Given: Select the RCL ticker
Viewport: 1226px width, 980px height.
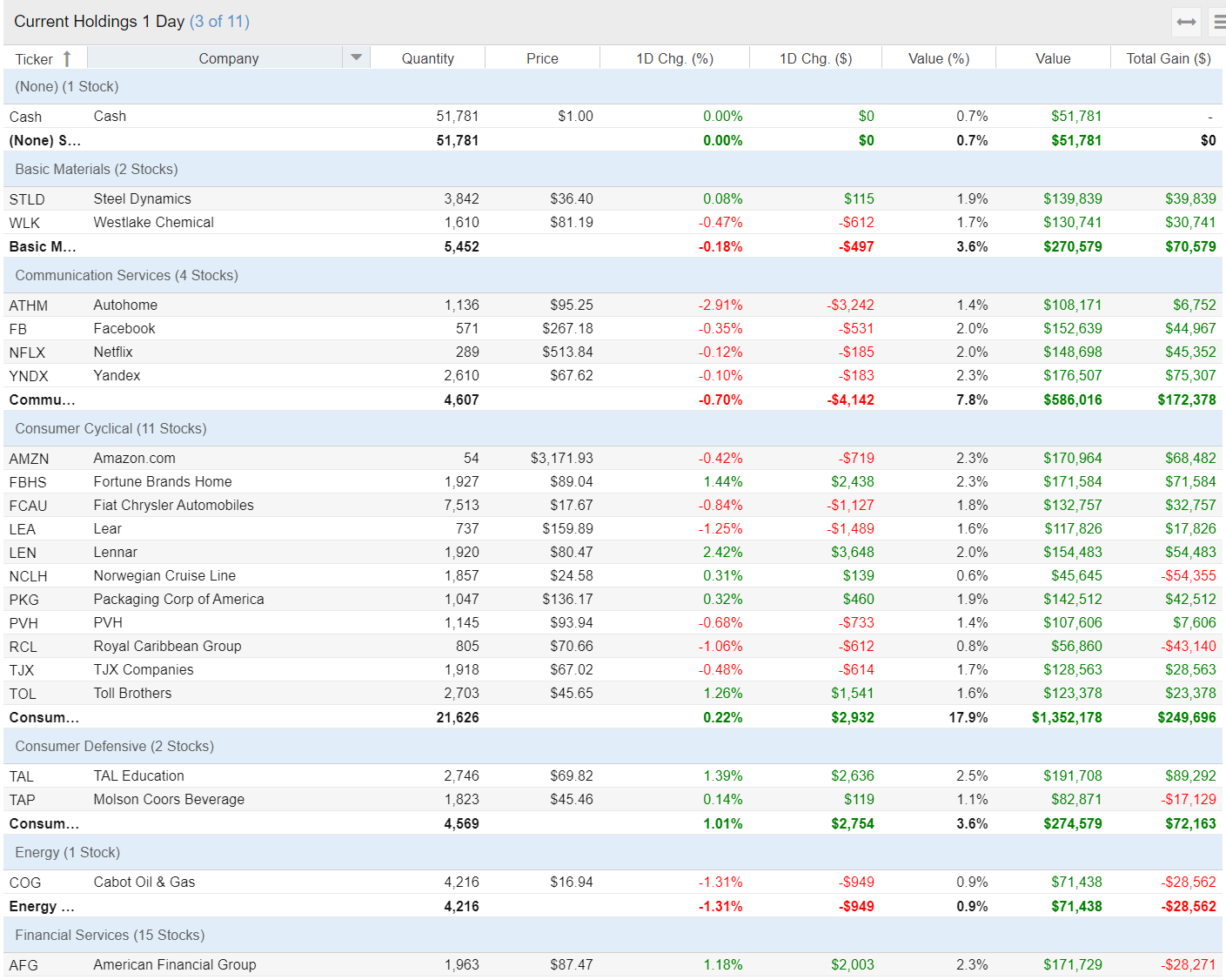Looking at the screenshot, I should pos(23,647).
